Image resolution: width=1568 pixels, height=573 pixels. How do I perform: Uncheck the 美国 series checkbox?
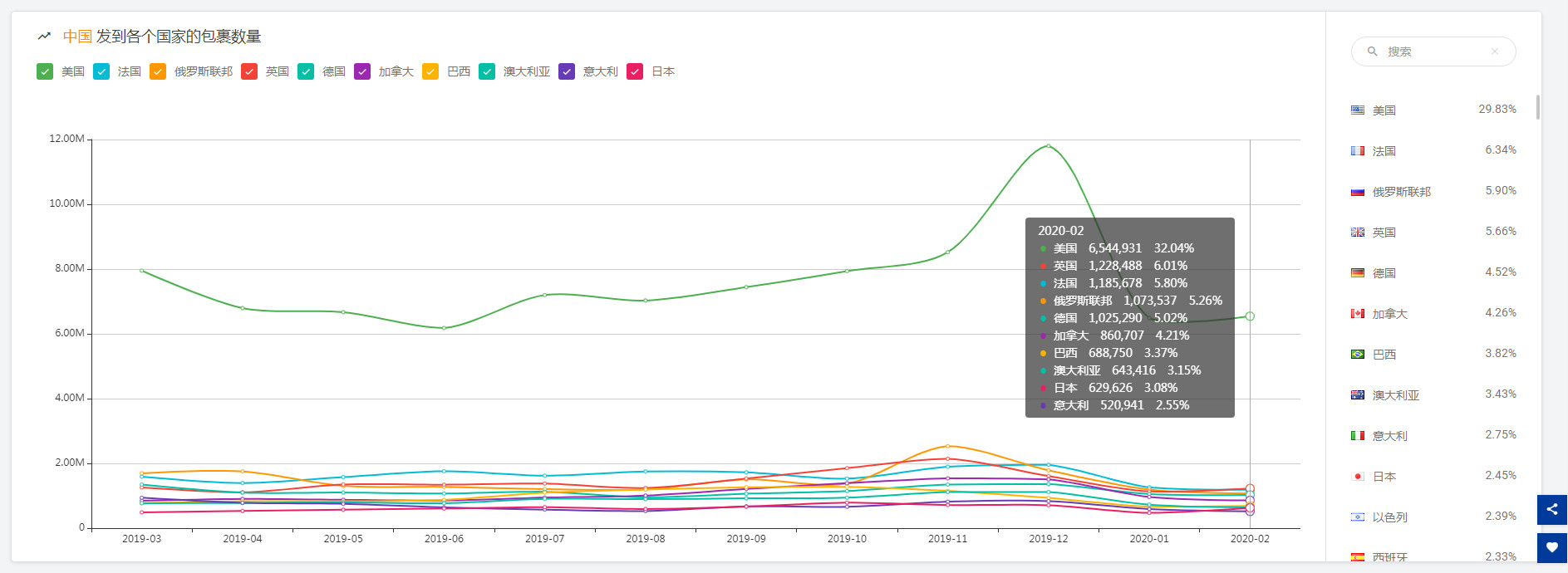tap(45, 71)
